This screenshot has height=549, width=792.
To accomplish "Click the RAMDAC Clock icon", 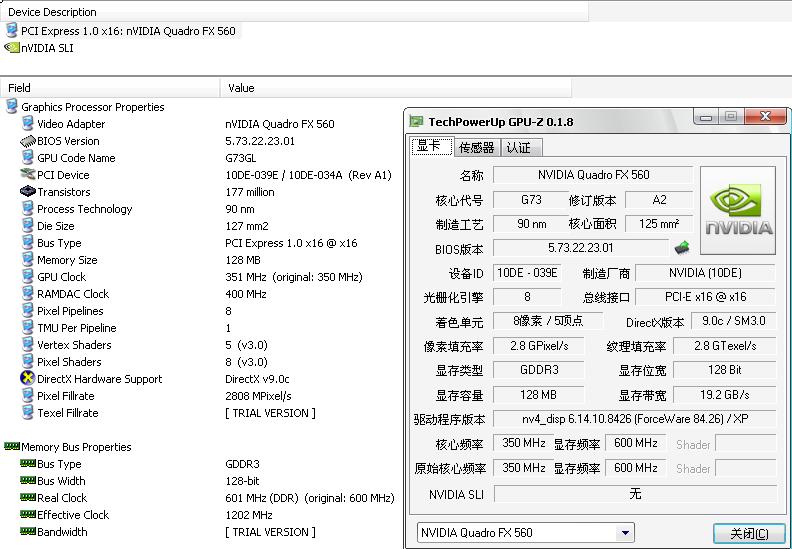I will (x=27, y=293).
